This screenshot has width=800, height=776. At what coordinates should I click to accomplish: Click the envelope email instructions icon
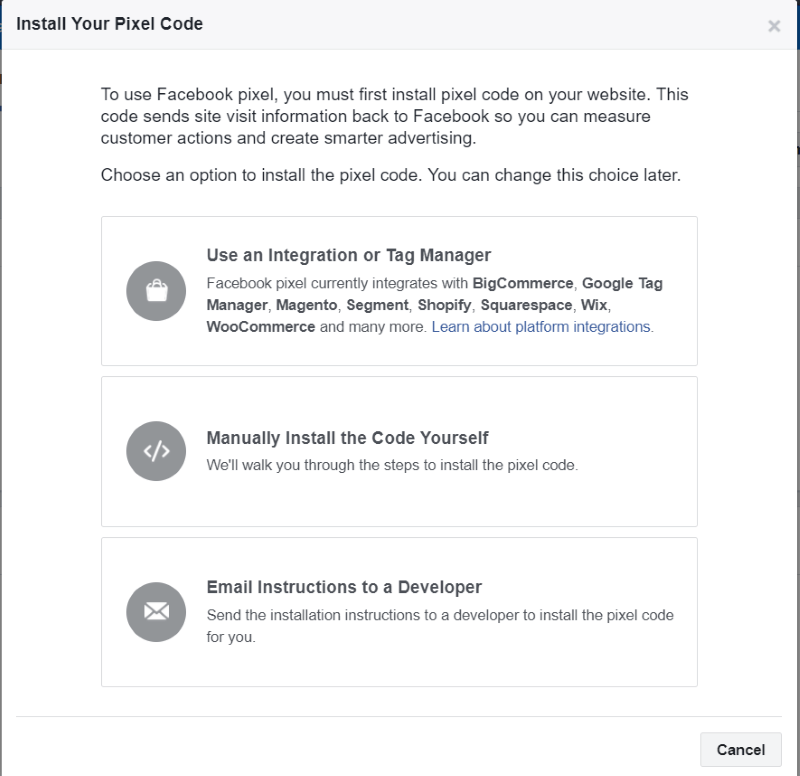point(156,612)
